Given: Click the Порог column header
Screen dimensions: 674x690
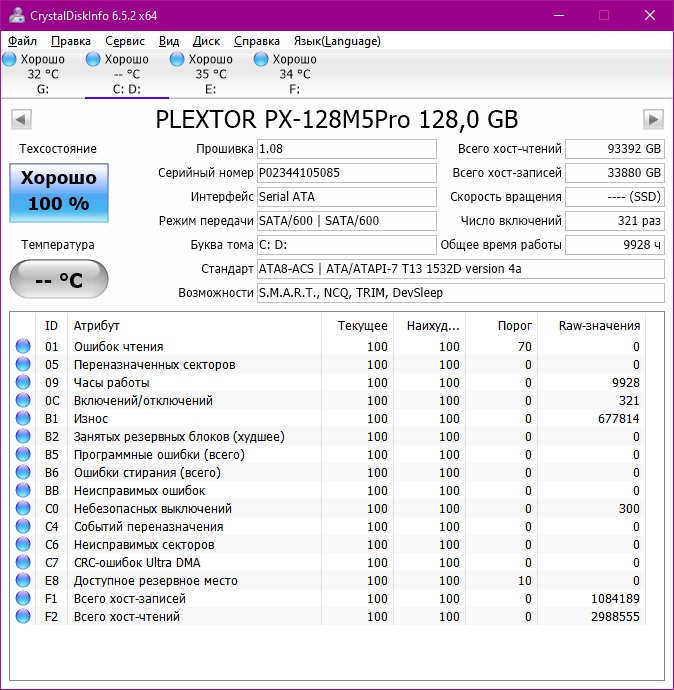Looking at the screenshot, I should tap(502, 326).
